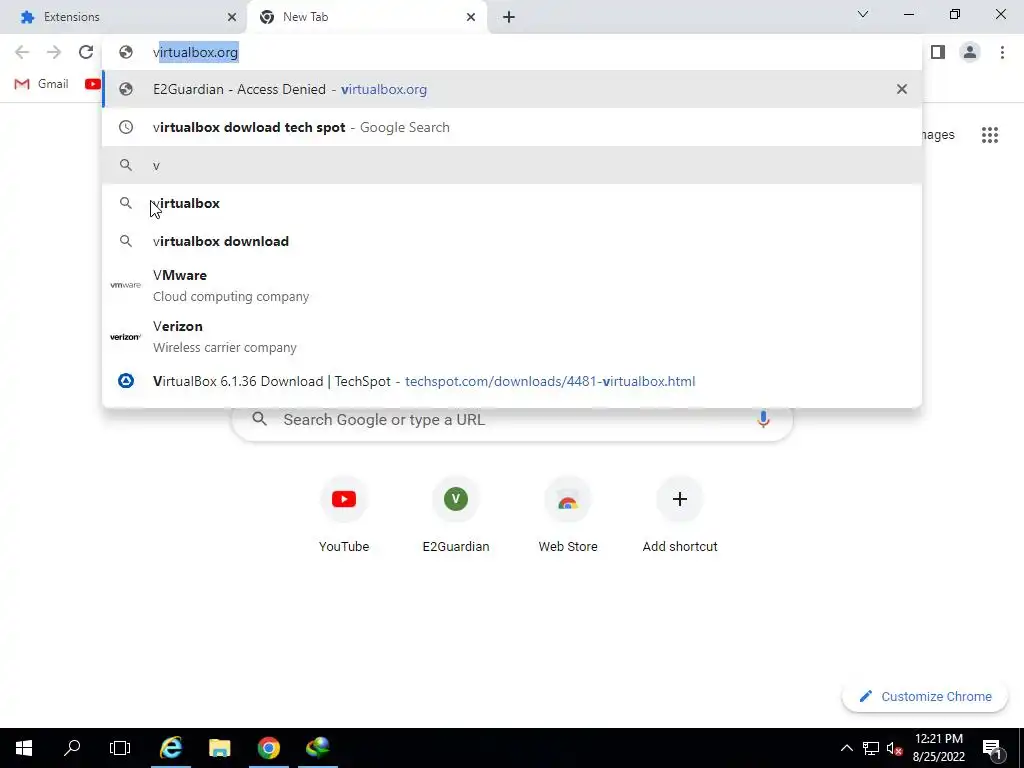Open the Google apps grid icon
The height and width of the screenshot is (768, 1024).
point(989,135)
